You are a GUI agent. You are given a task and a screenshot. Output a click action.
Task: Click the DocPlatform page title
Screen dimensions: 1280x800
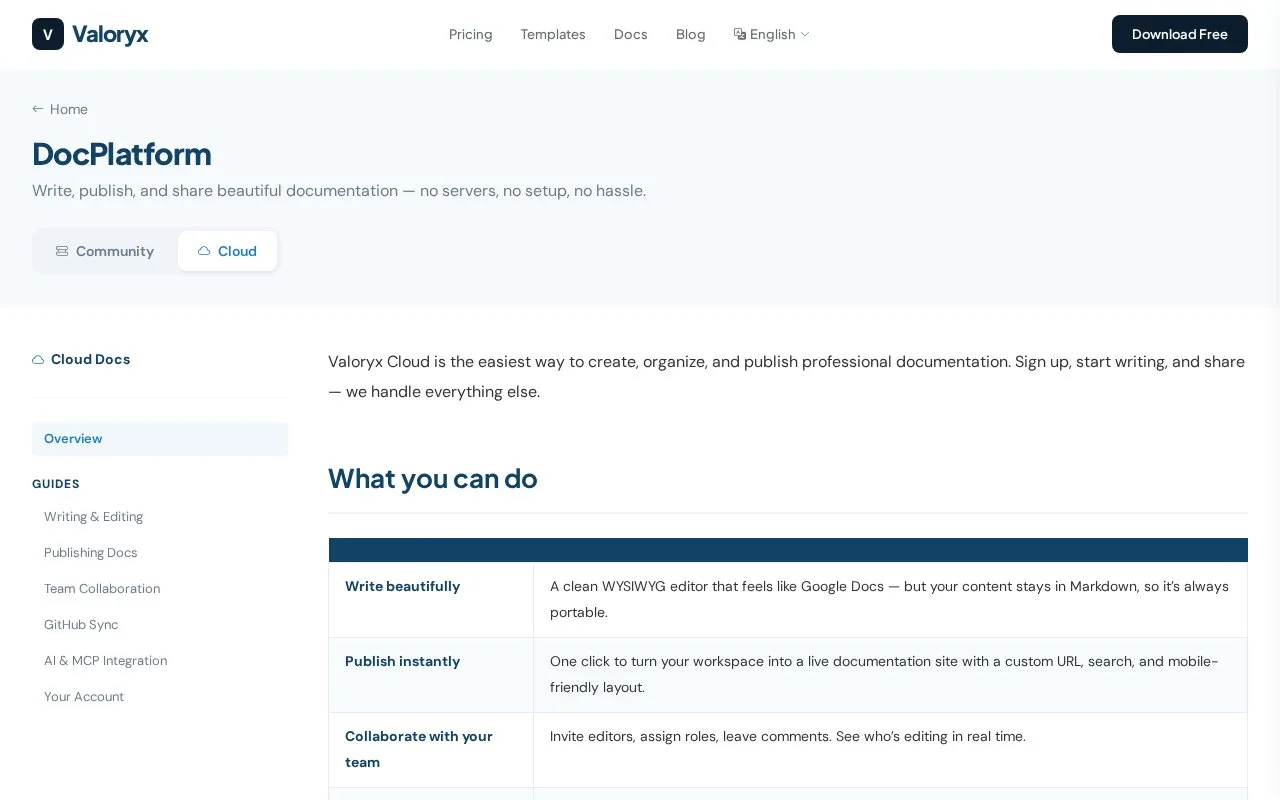coord(122,154)
